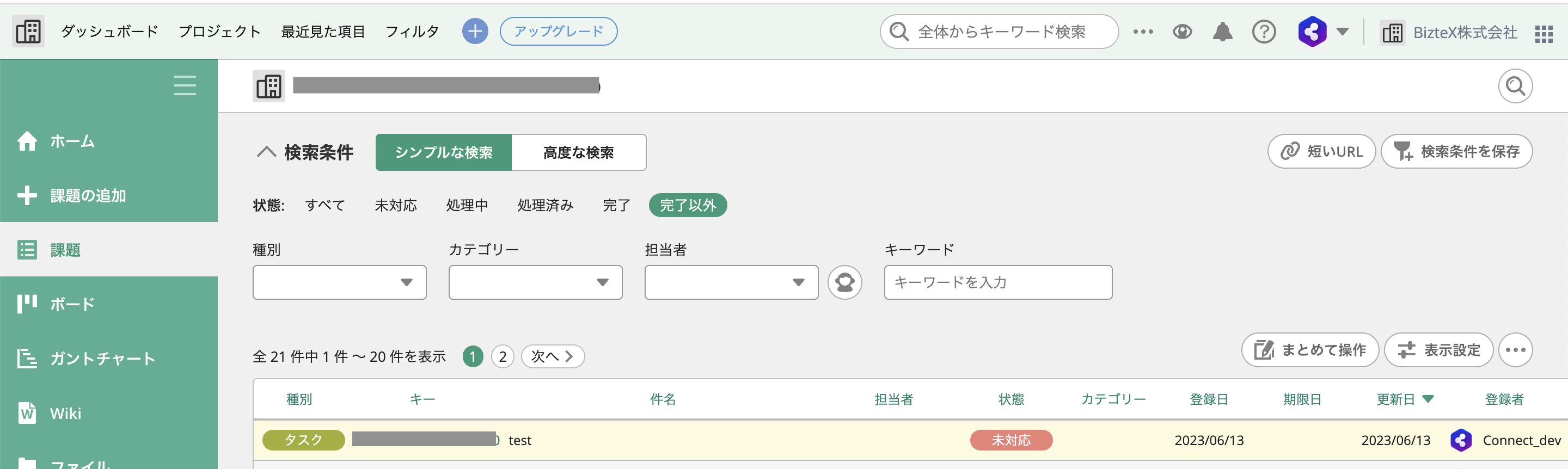Click the アップグレード button

coord(558,31)
